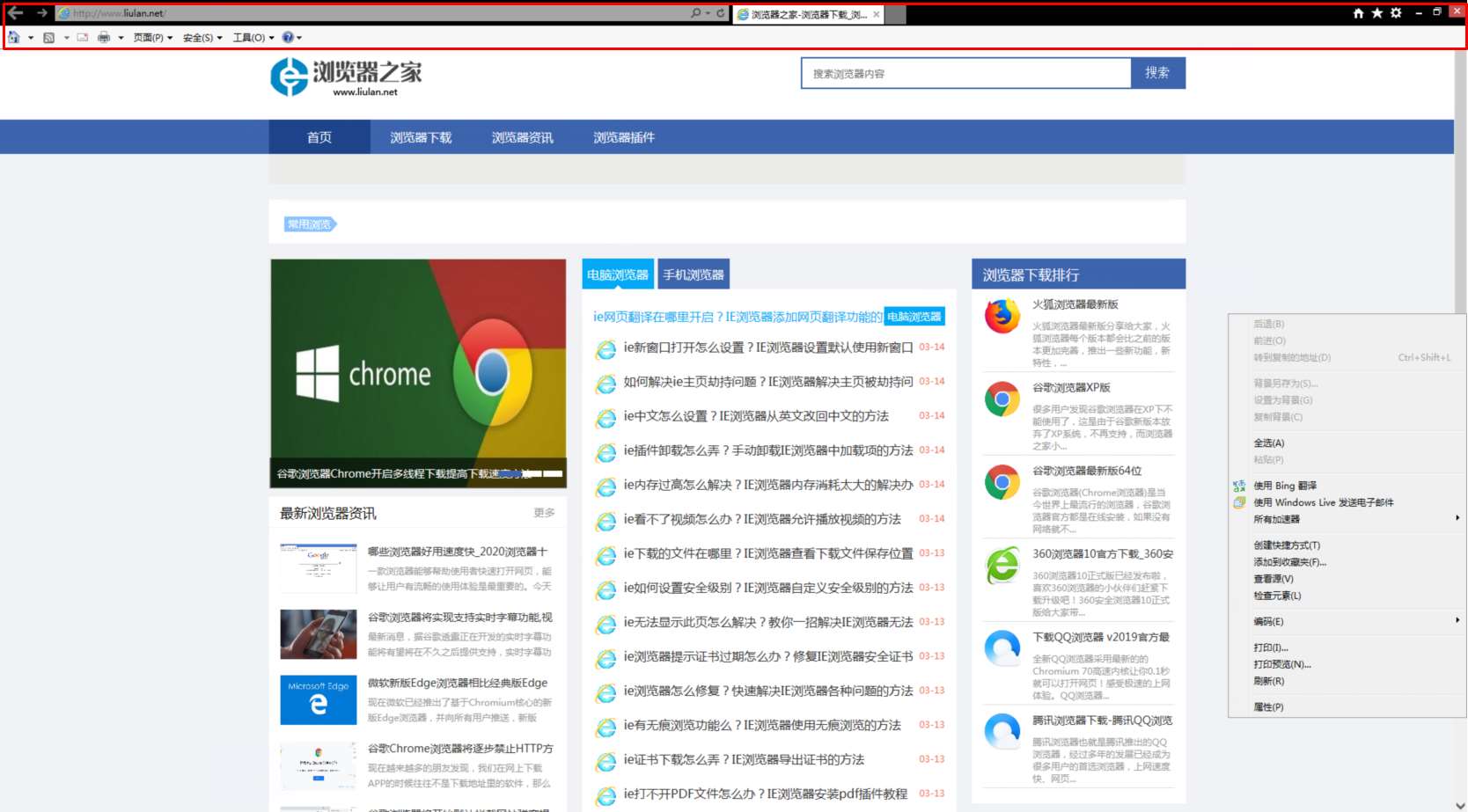The height and width of the screenshot is (812, 1468).
Task: Expand the Home page dropdown arrow
Action: tap(31, 38)
